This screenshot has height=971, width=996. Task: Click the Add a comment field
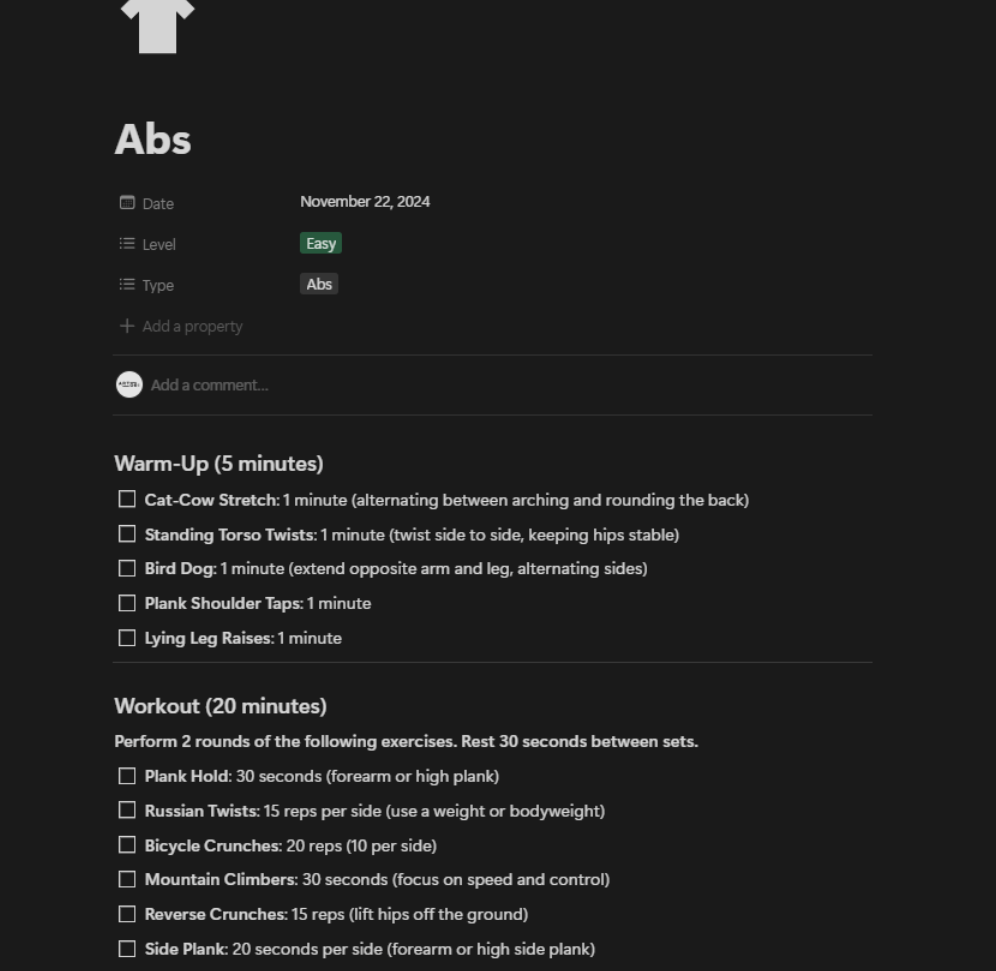[x=210, y=384]
